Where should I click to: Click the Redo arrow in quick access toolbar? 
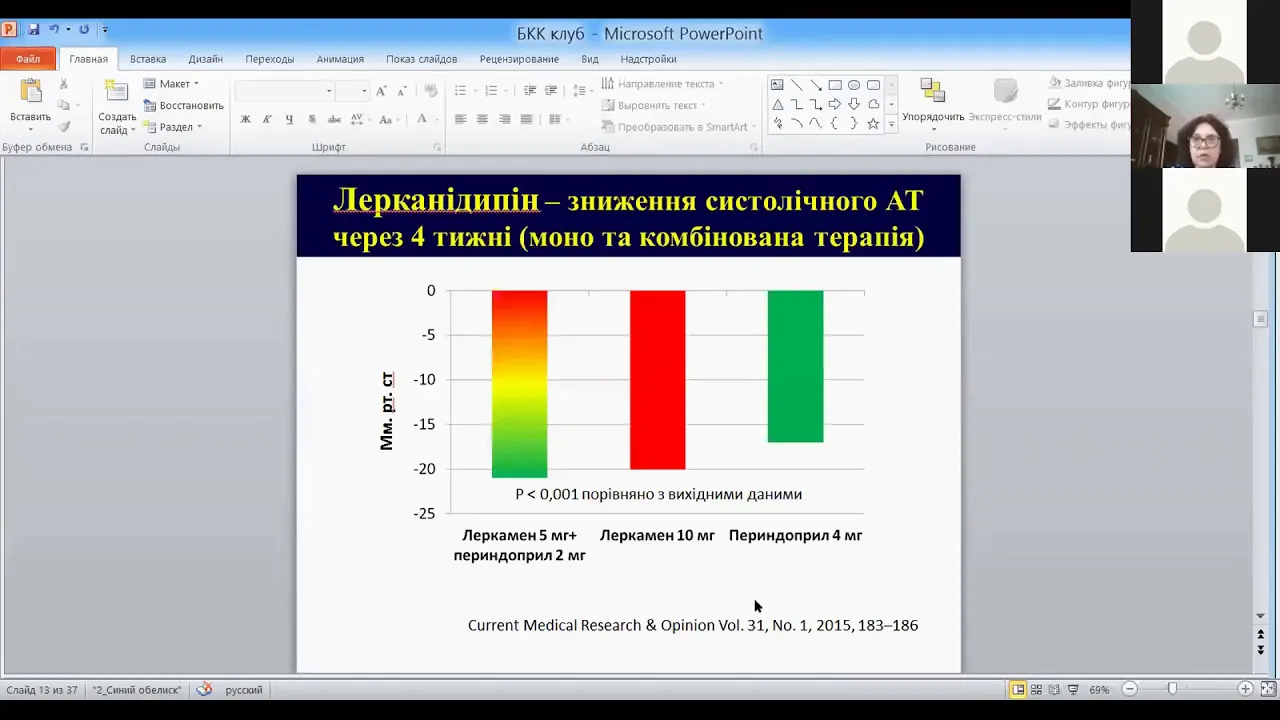(x=84, y=30)
